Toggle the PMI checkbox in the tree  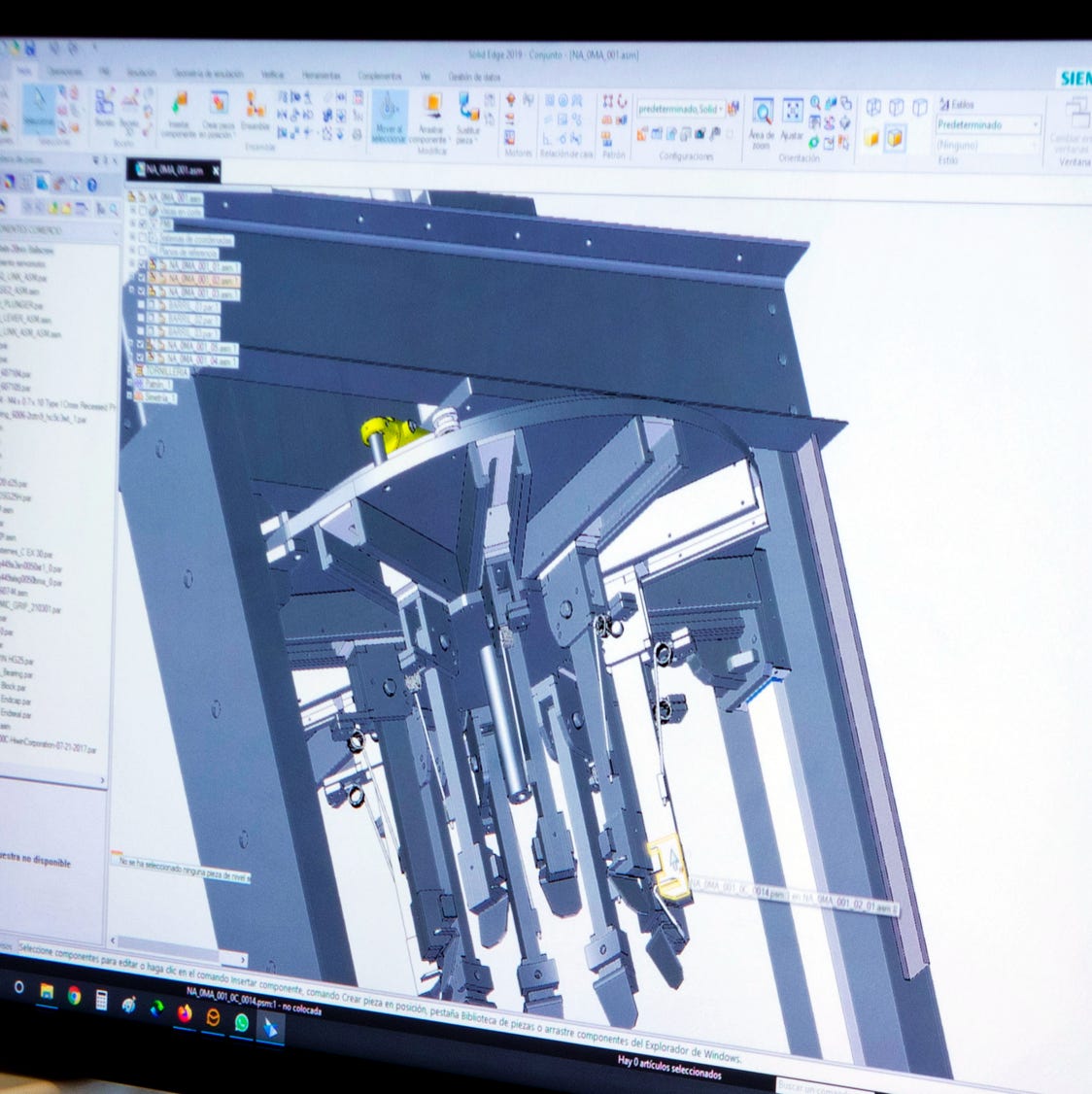pos(144,224)
